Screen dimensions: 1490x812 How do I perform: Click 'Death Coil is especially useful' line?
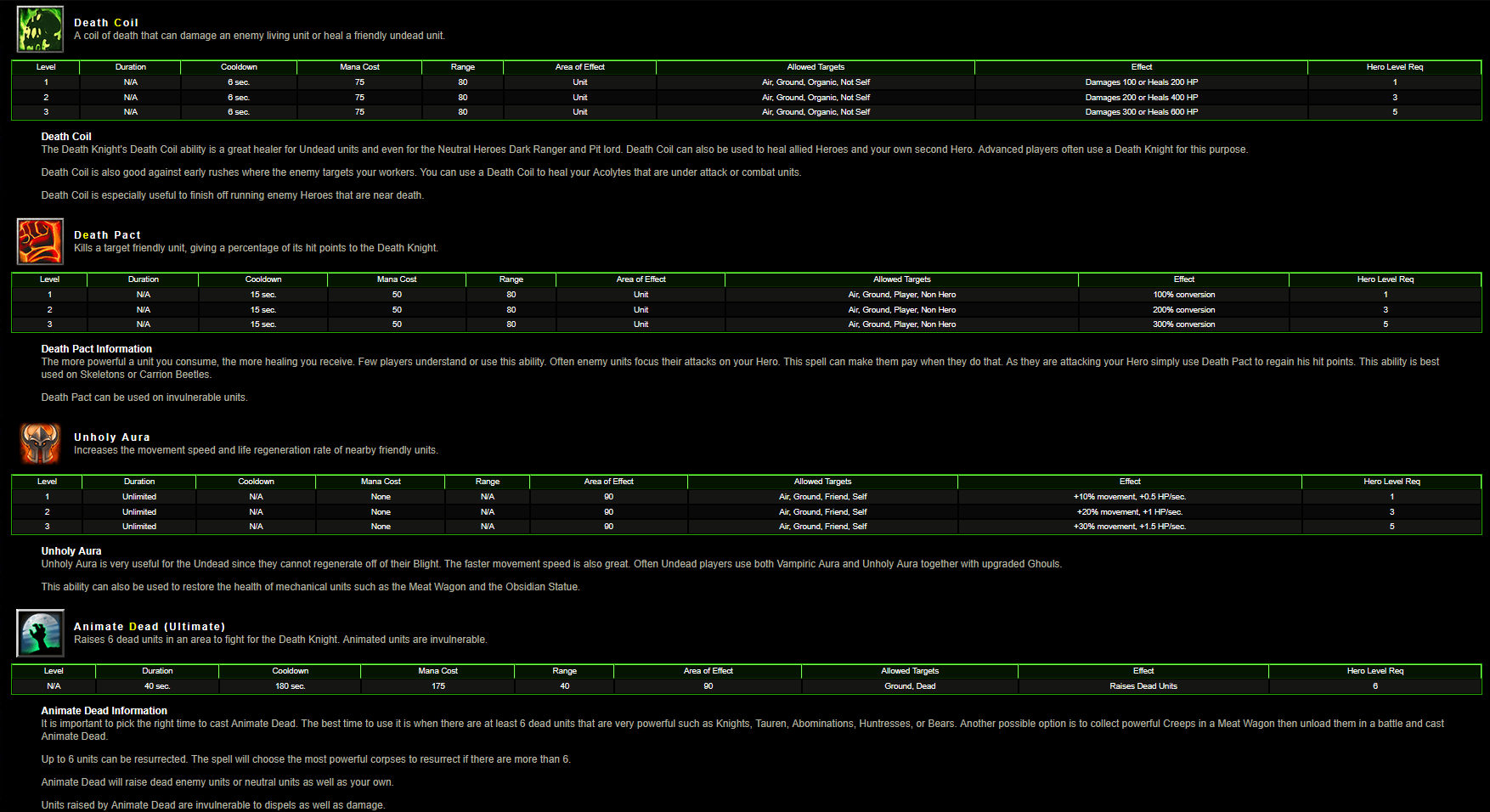point(233,195)
